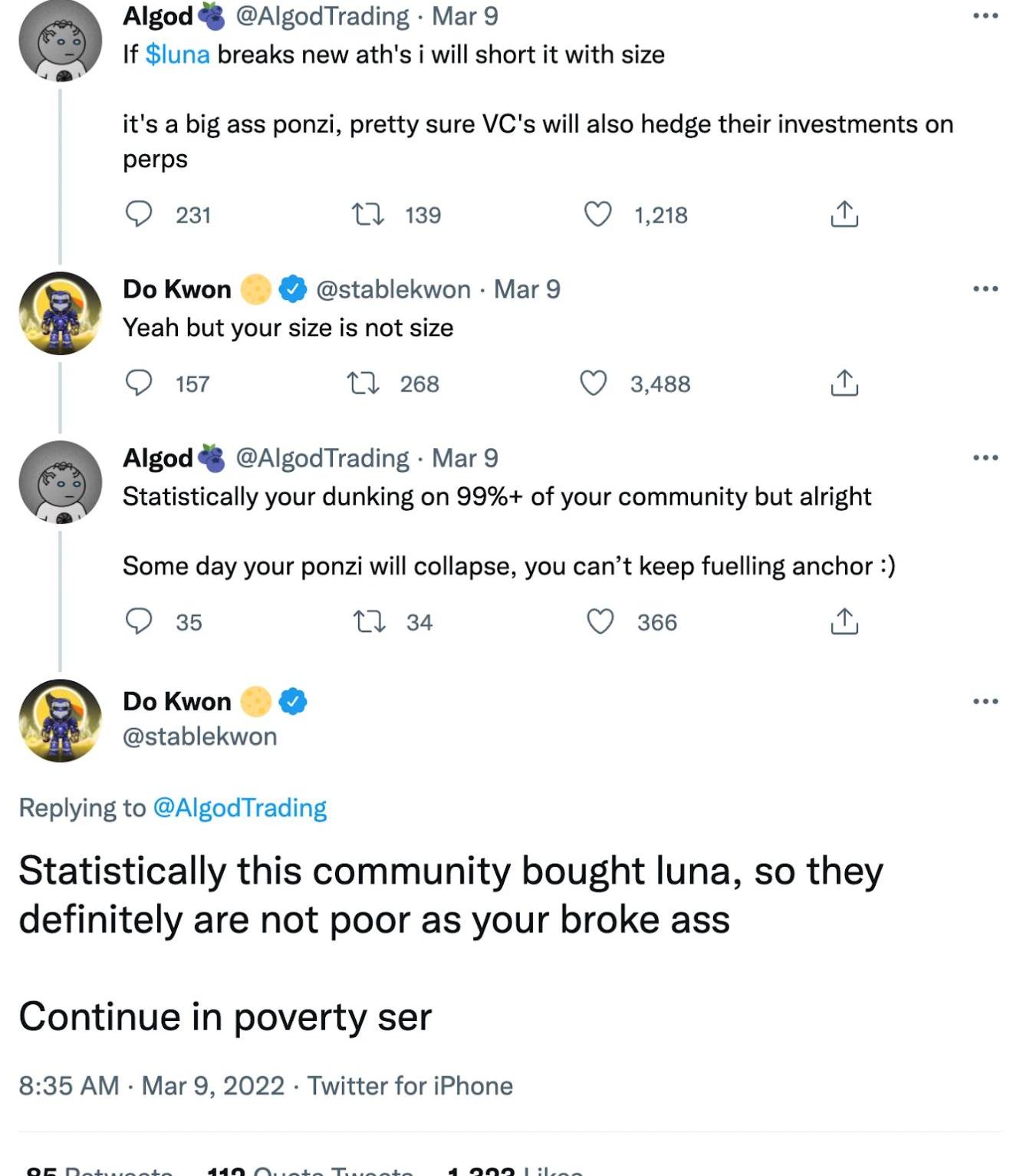Open @AlgodTrading in 'Replying to' line
1023x1176 pixels.
239,808
